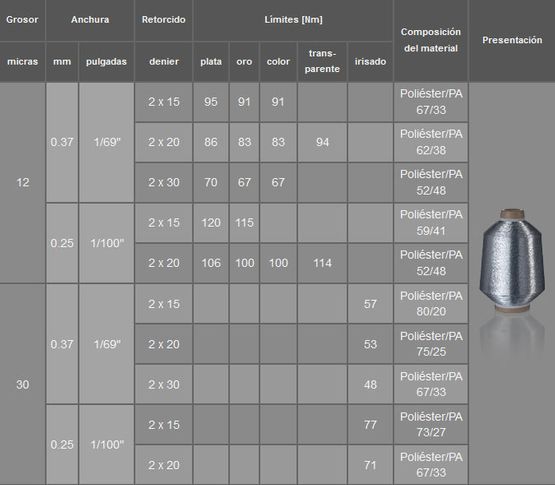The image size is (555, 485).
Task: Click the silver thread spool image
Action: tap(512, 260)
